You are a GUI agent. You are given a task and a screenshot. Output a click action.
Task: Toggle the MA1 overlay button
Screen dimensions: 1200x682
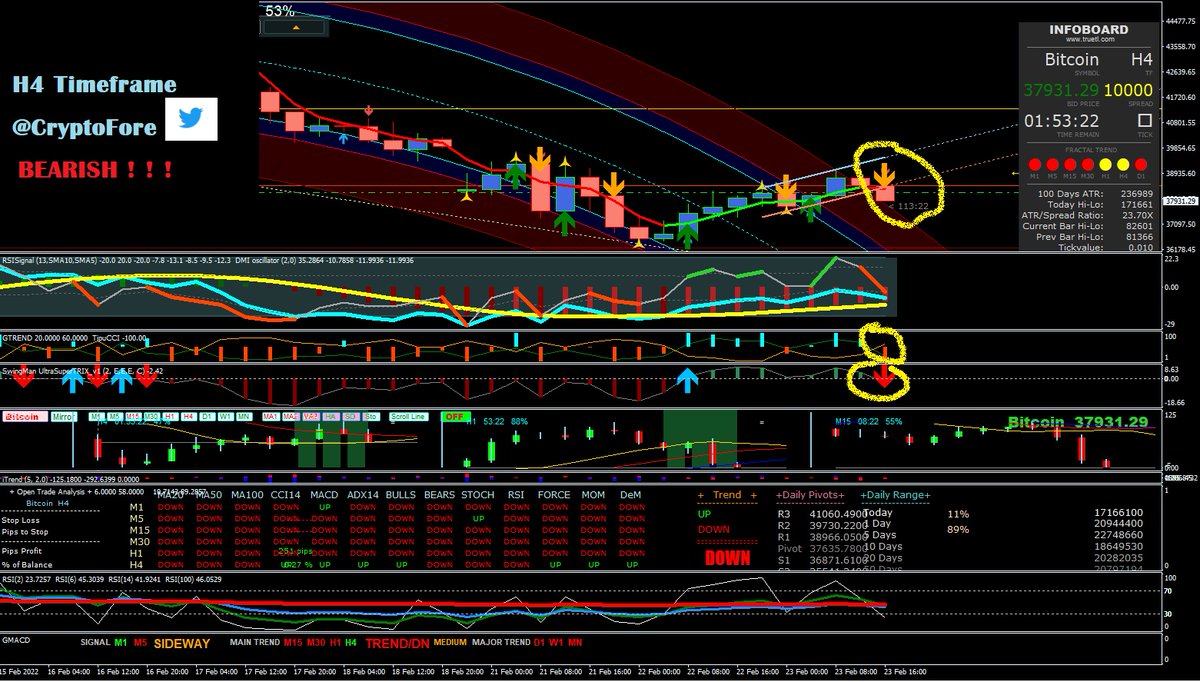[x=271, y=416]
